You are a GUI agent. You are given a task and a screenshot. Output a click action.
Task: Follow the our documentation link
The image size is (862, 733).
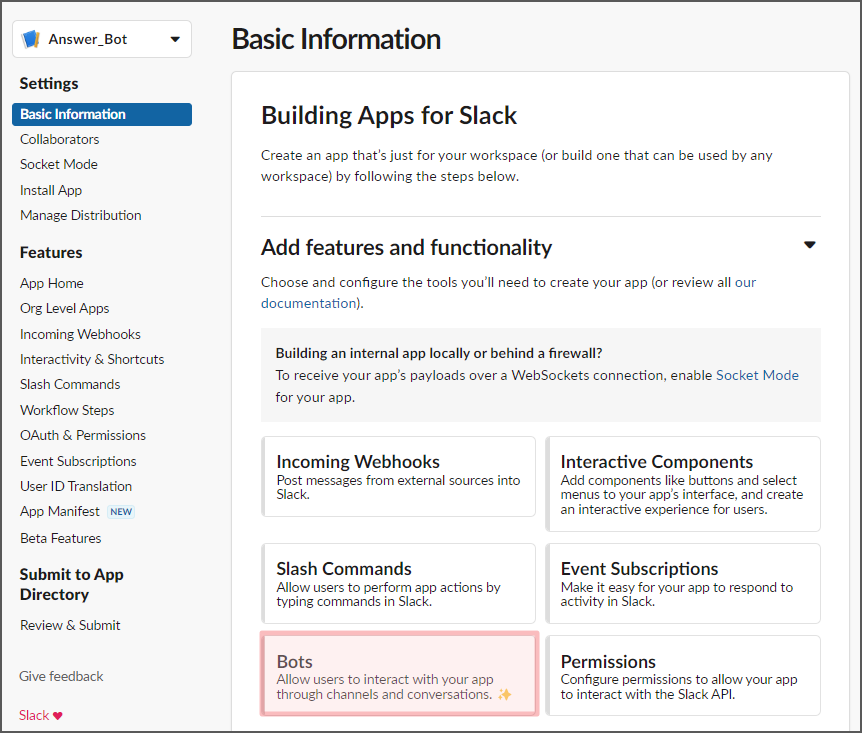[509, 293]
